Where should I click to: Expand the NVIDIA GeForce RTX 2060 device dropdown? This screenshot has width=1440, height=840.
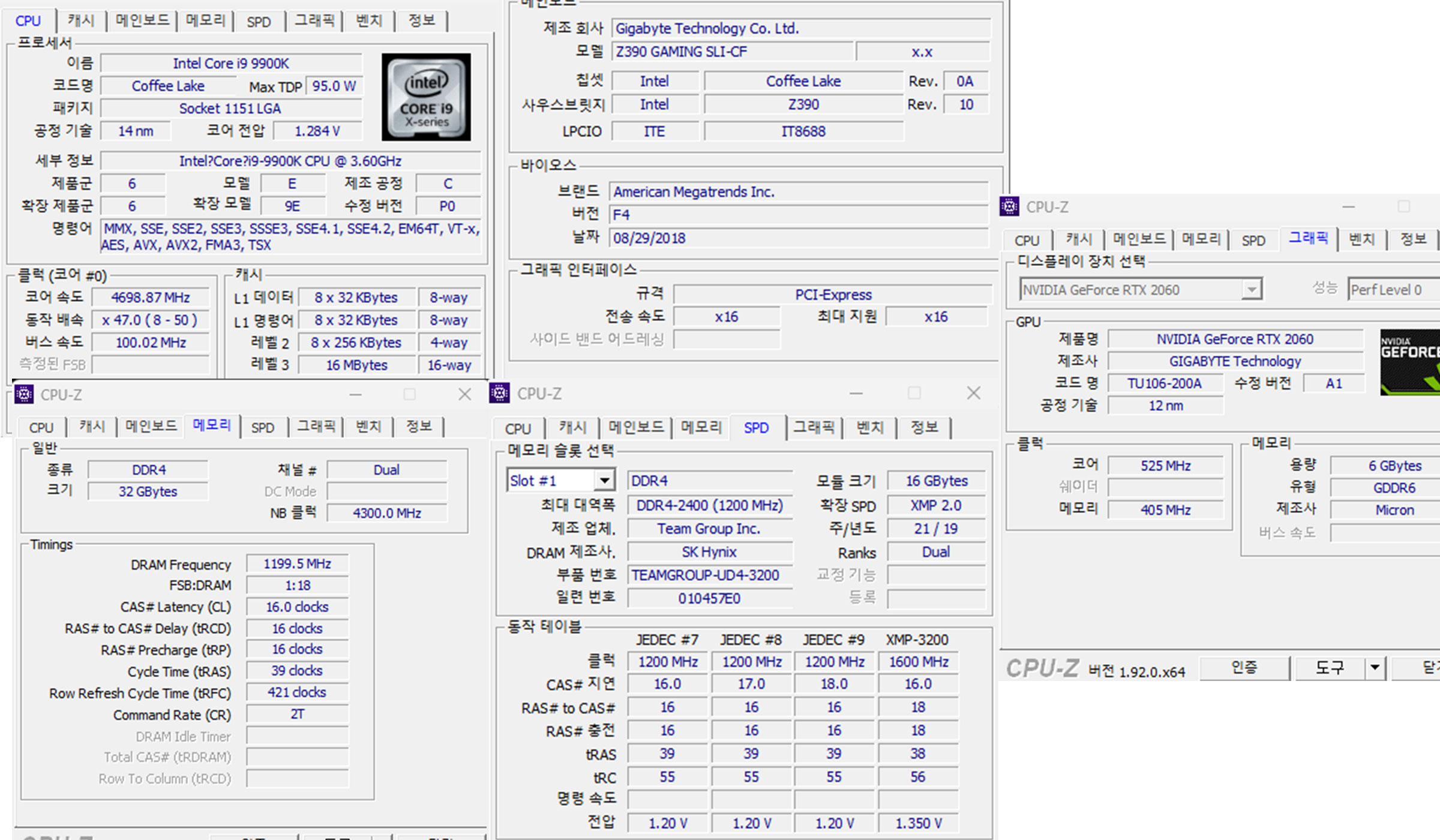point(1252,290)
